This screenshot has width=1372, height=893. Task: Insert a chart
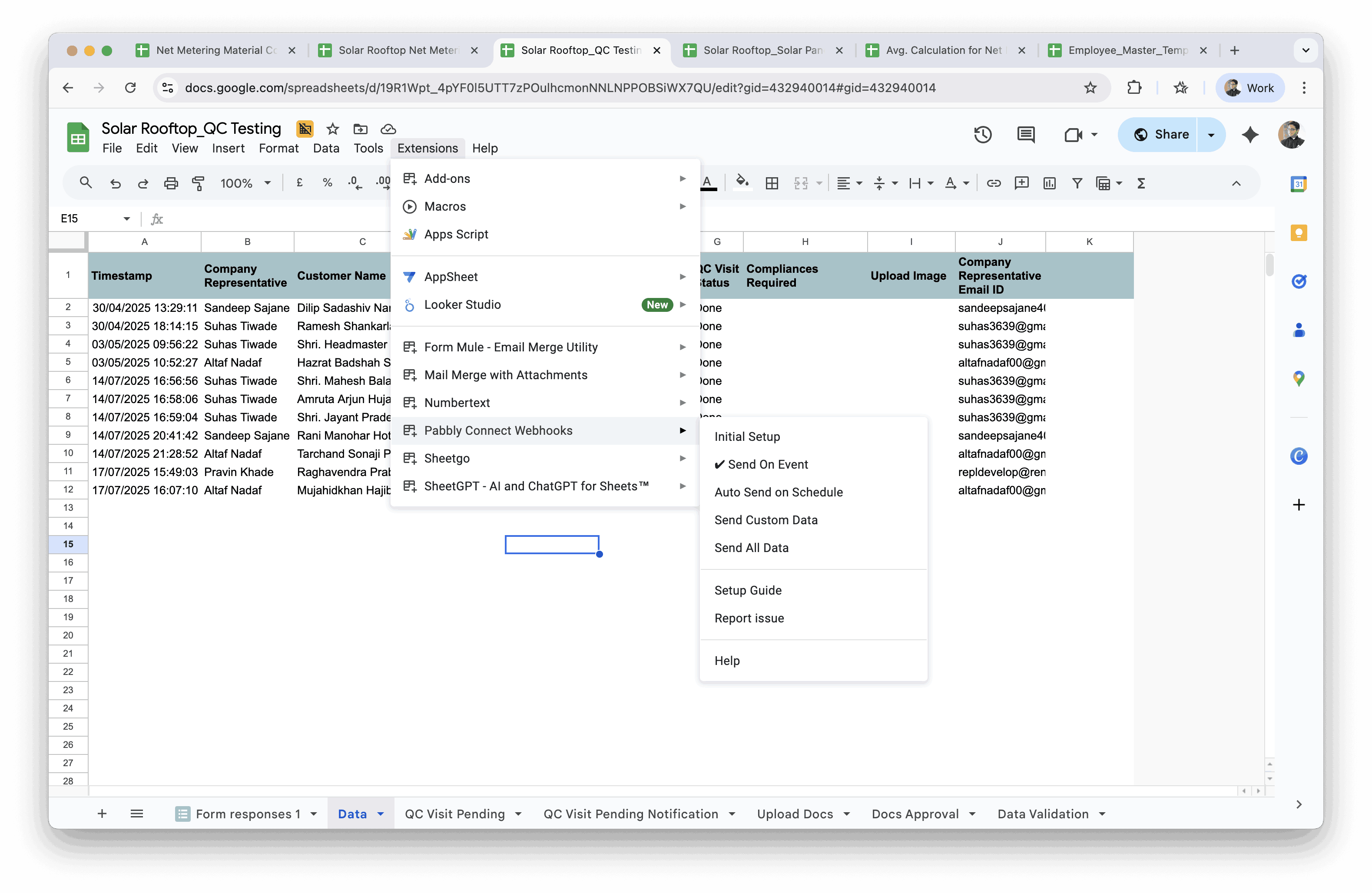(1049, 183)
